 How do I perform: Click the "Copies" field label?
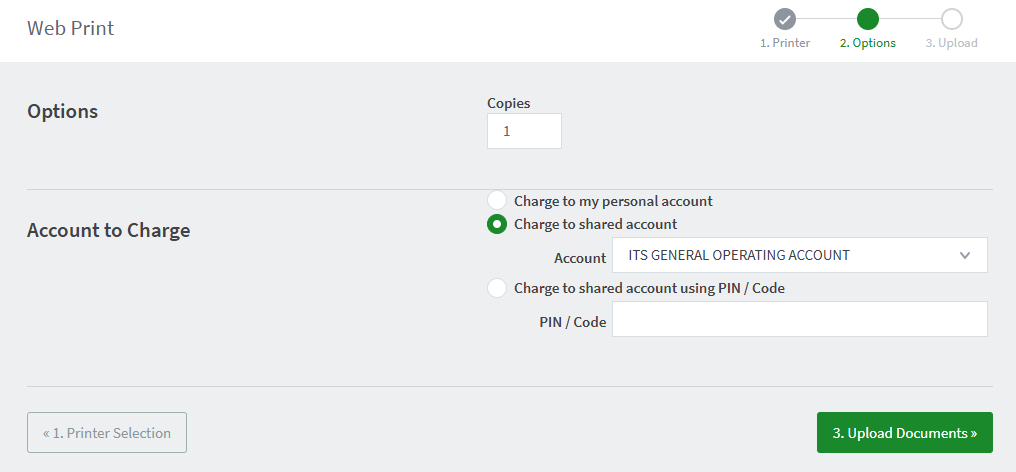(508, 103)
